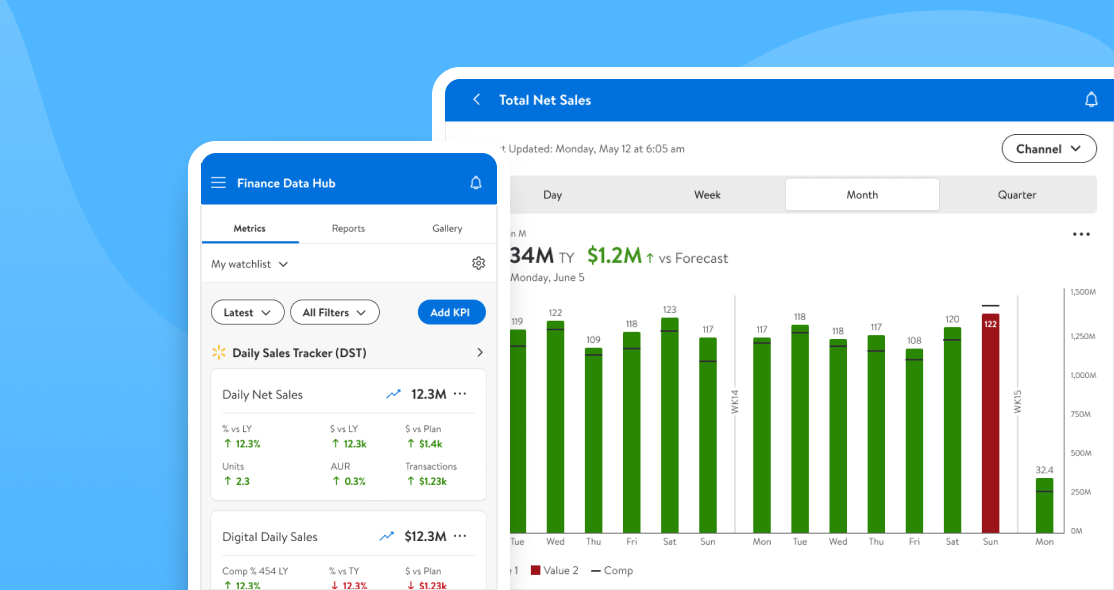Select the Quarter time period
1114x590 pixels.
click(1017, 195)
